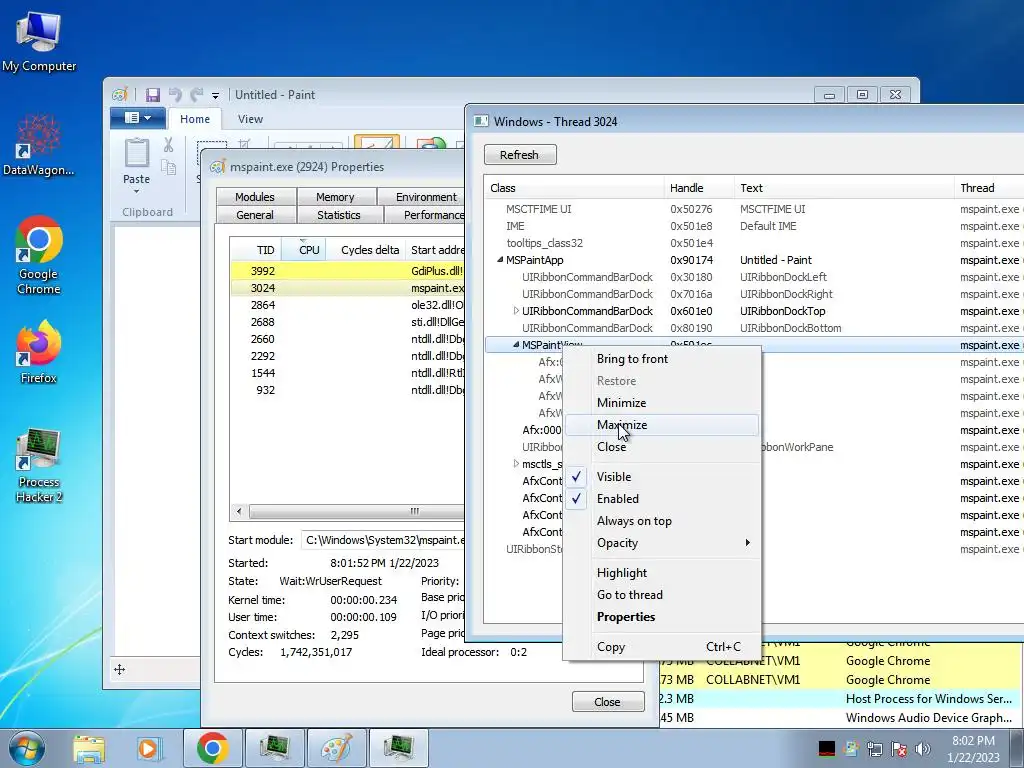Open Windows Explorer from the taskbar
Image resolution: width=1024 pixels, height=768 pixels.
point(89,749)
